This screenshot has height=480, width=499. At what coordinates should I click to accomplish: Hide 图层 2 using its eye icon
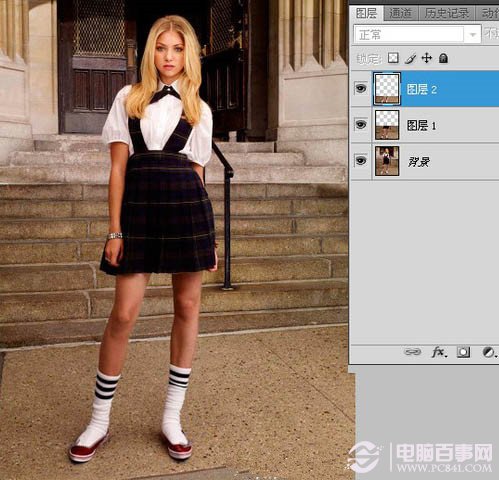361,89
